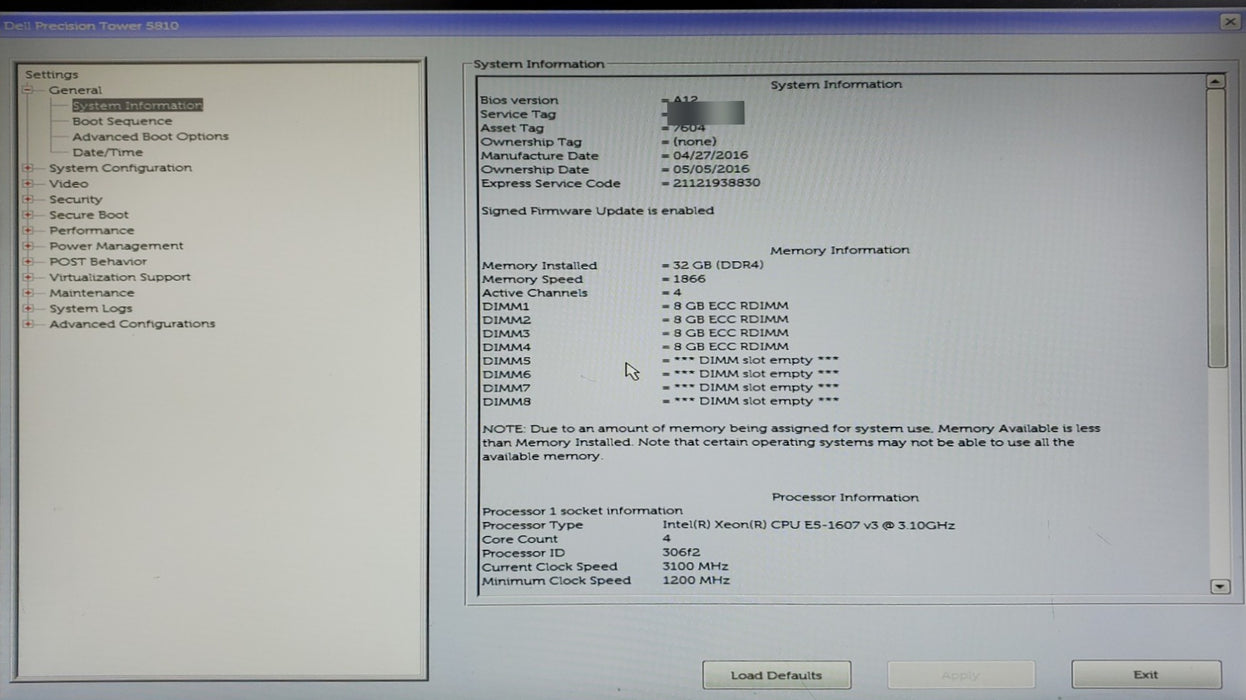Select System Logs category label
The image size is (1246, 700).
coord(89,309)
